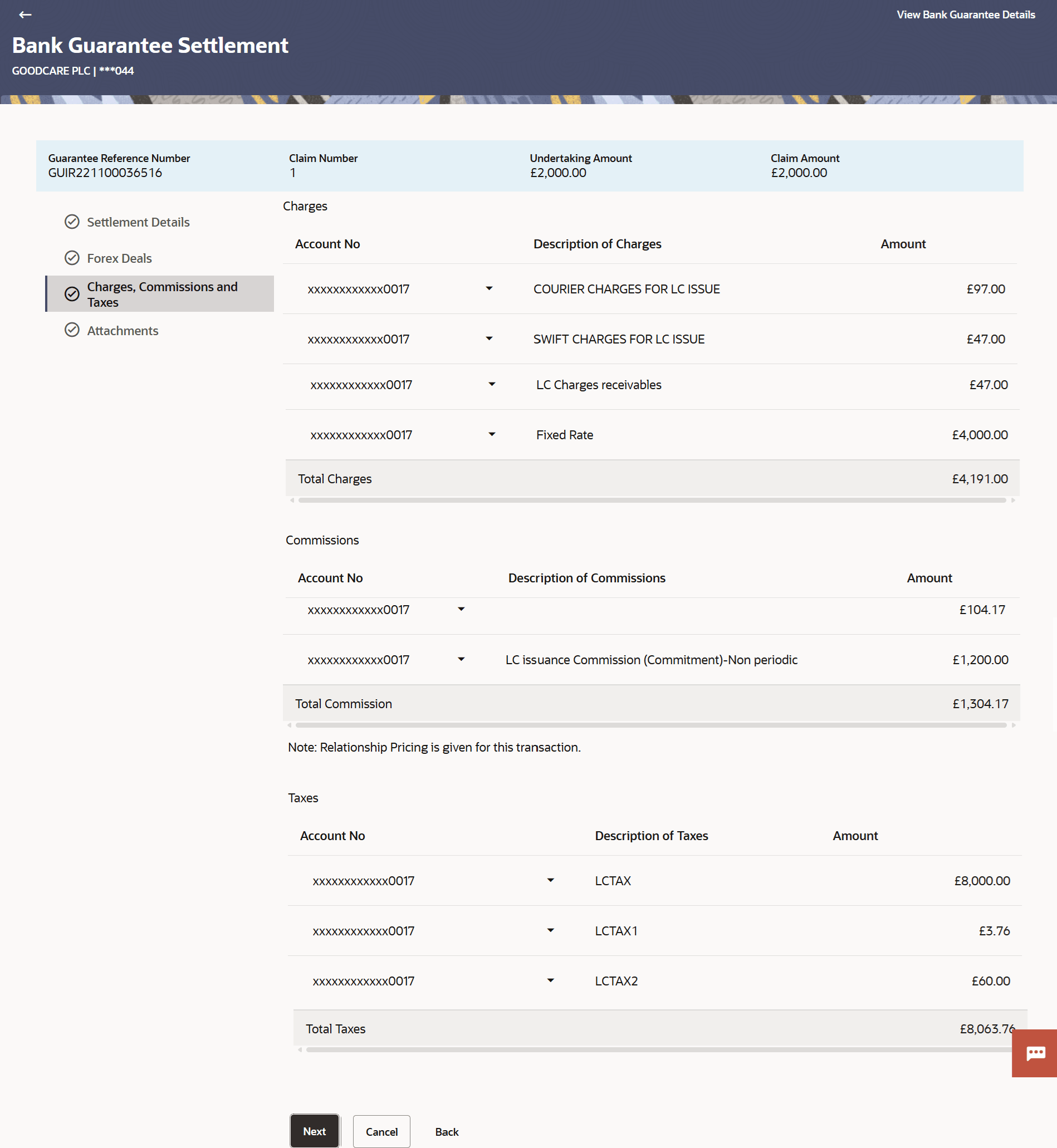The image size is (1057, 1148).
Task: Expand account selector for LC issuance Commission
Action: pos(461,659)
